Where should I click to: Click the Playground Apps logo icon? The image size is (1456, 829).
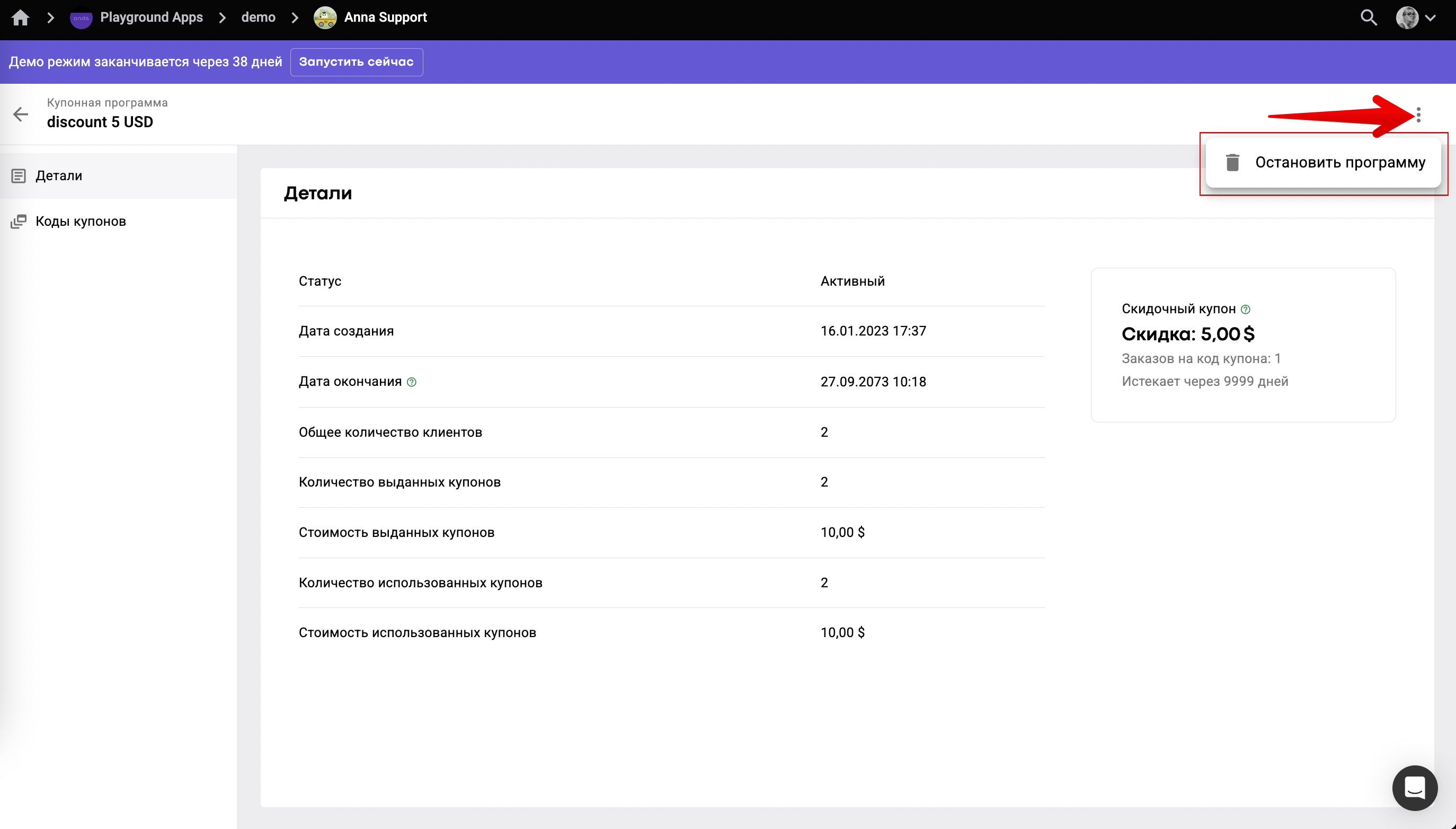(x=81, y=18)
